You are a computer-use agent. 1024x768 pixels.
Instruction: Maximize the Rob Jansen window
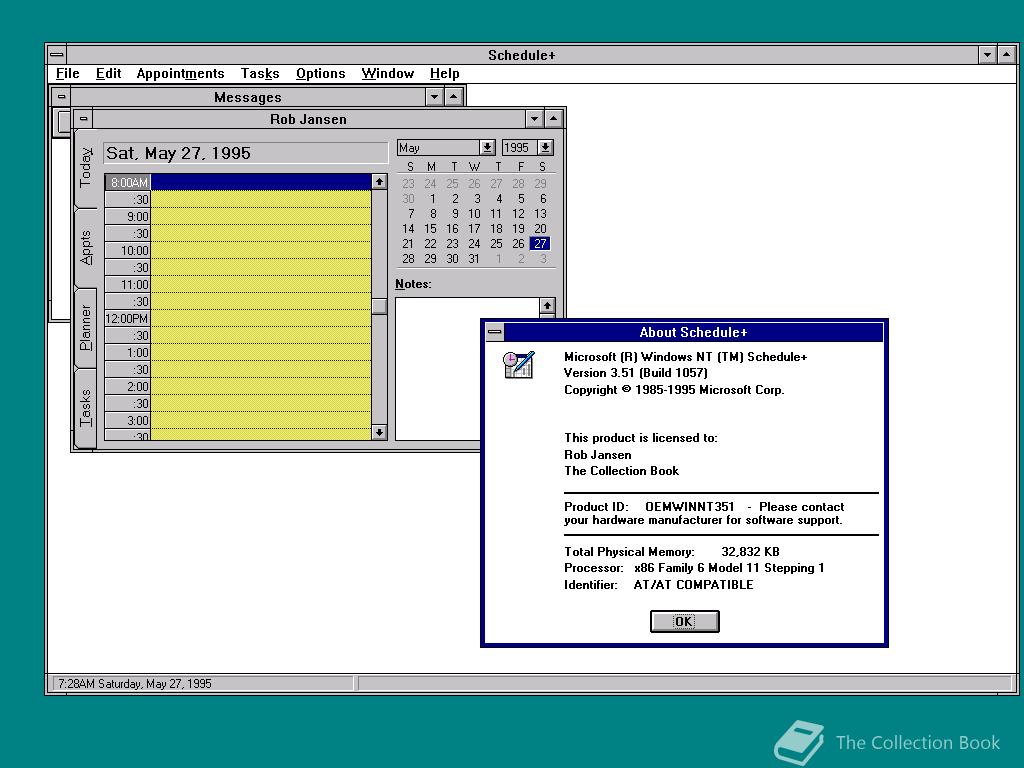click(553, 119)
